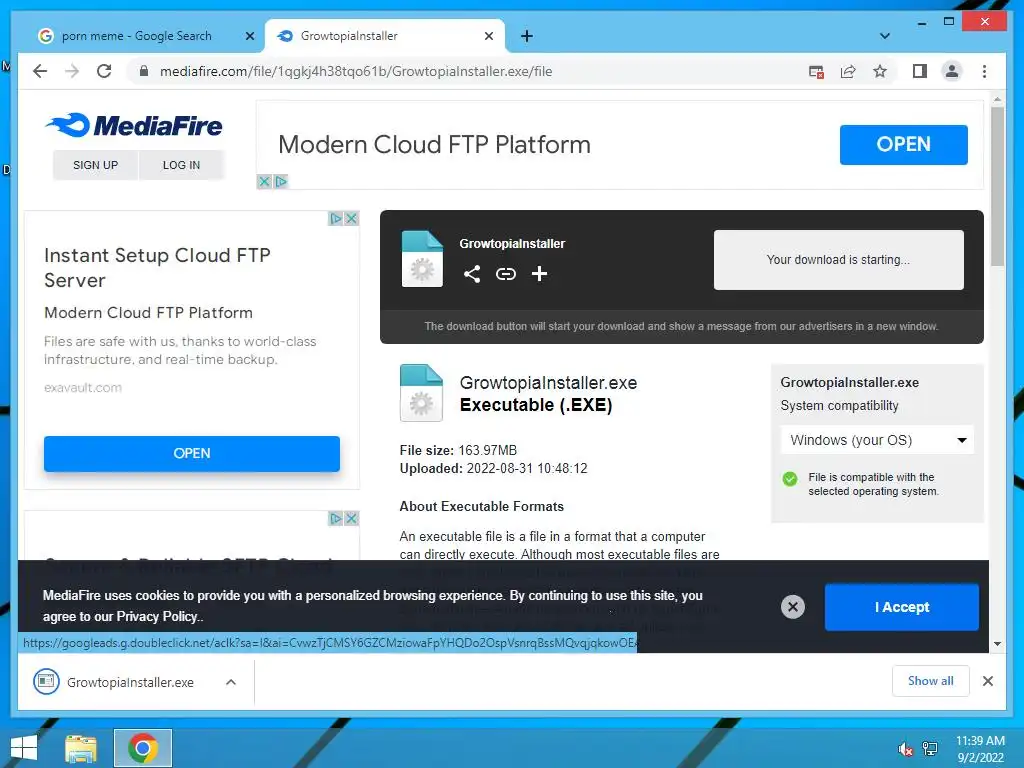Open File Explorer from the taskbar
Viewport: 1024px width, 768px height.
tap(81, 748)
